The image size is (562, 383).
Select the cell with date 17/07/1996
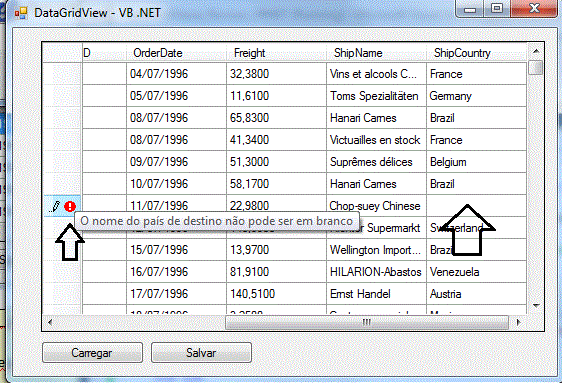pos(176,294)
